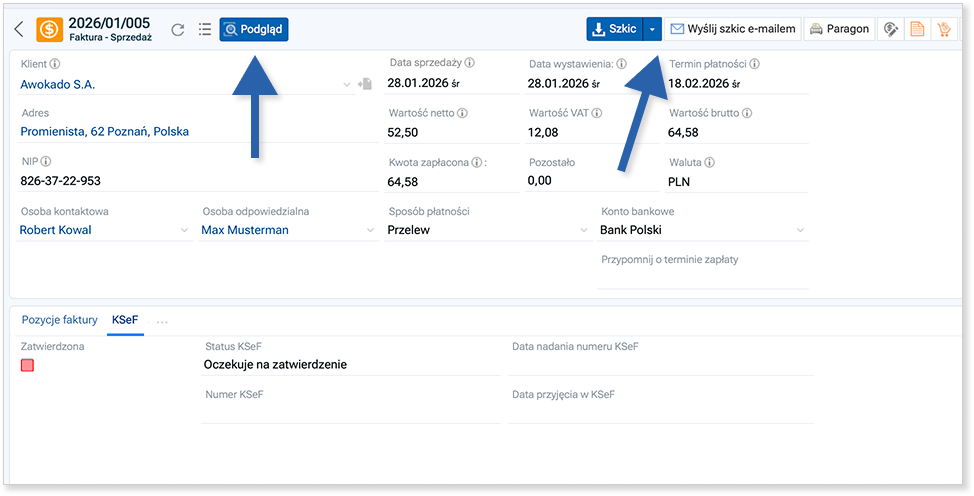The image size is (974, 496).
Task: Open the Osoba odpowiedzialna dropdown
Action: point(368,231)
